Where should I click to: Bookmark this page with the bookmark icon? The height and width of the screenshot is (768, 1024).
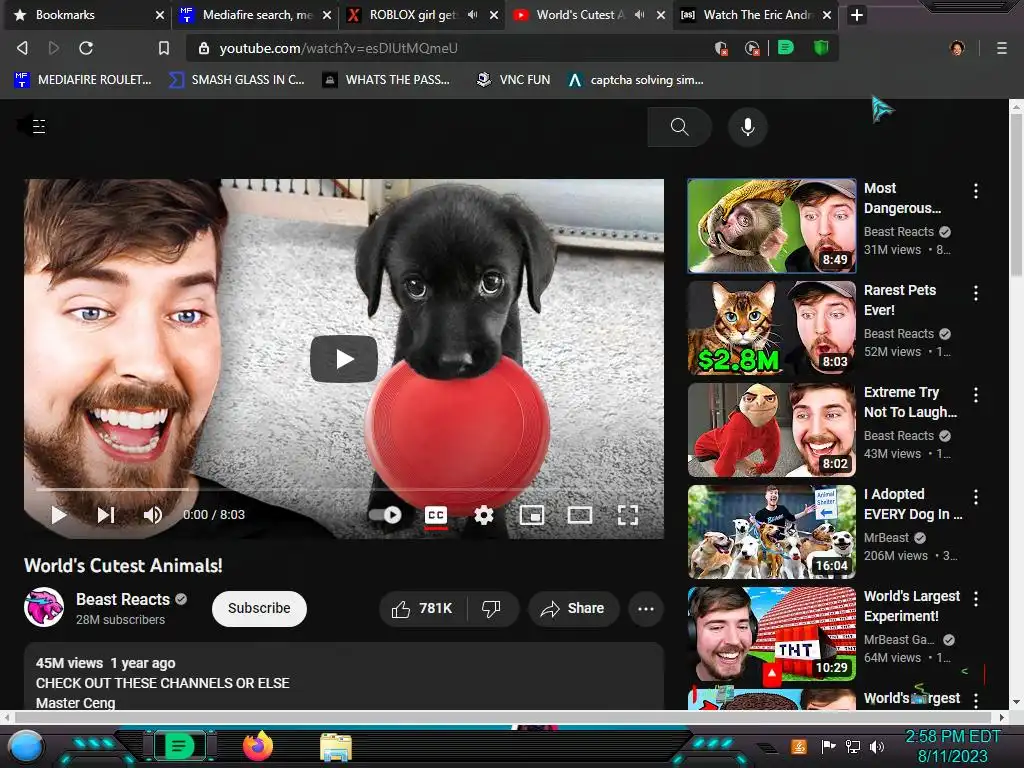pos(164,48)
